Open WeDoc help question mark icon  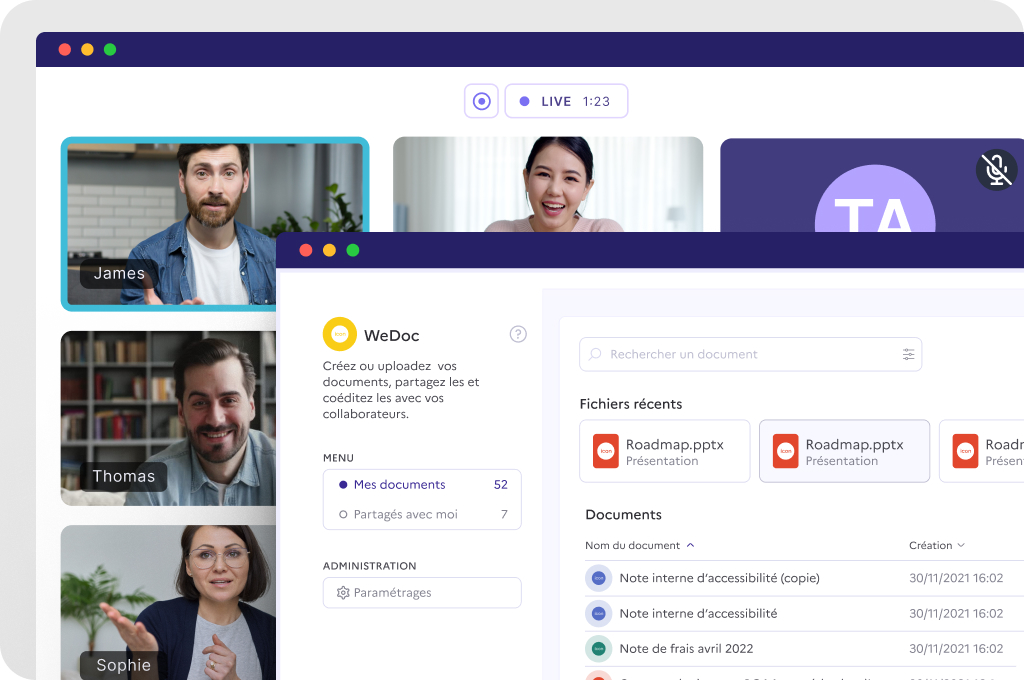tap(518, 334)
